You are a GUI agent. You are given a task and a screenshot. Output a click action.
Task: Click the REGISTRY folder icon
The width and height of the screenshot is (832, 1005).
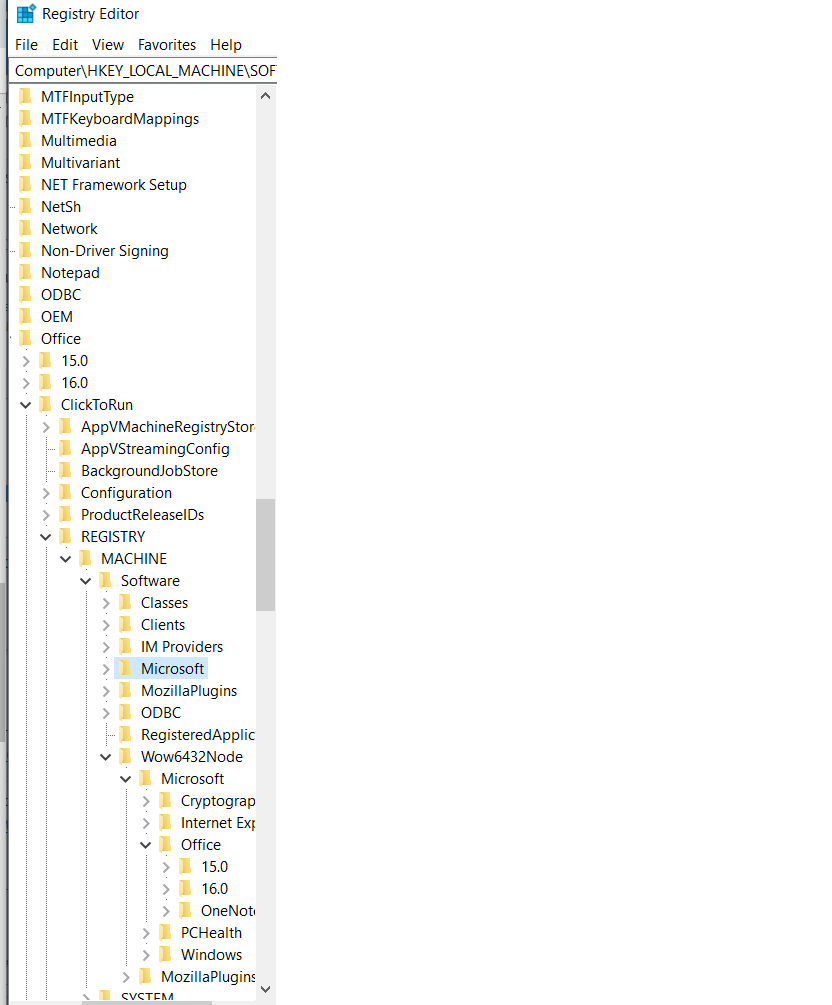[65, 536]
